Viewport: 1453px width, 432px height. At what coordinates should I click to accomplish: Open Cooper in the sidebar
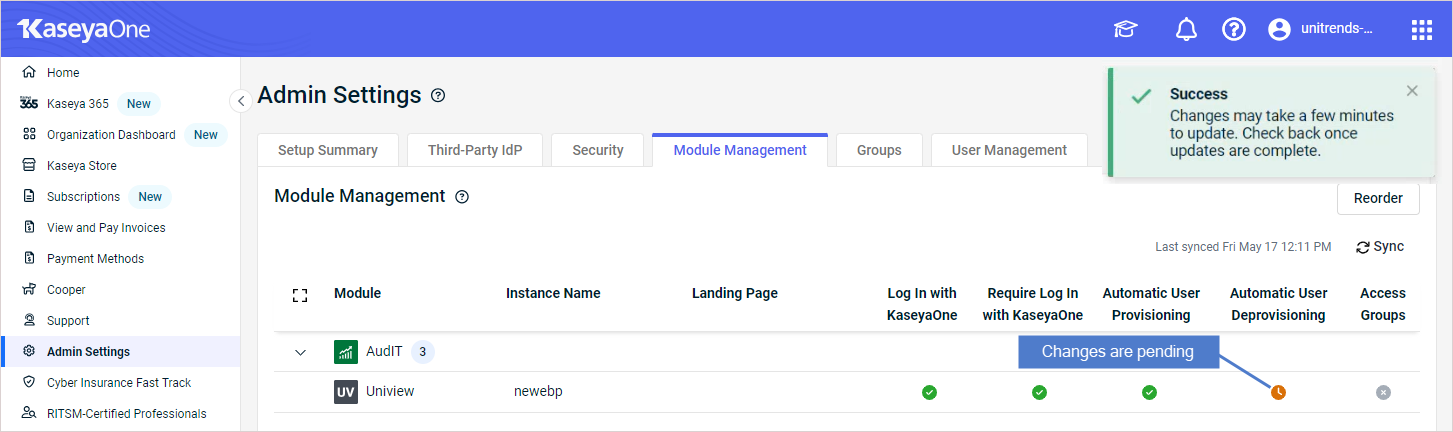coord(66,290)
